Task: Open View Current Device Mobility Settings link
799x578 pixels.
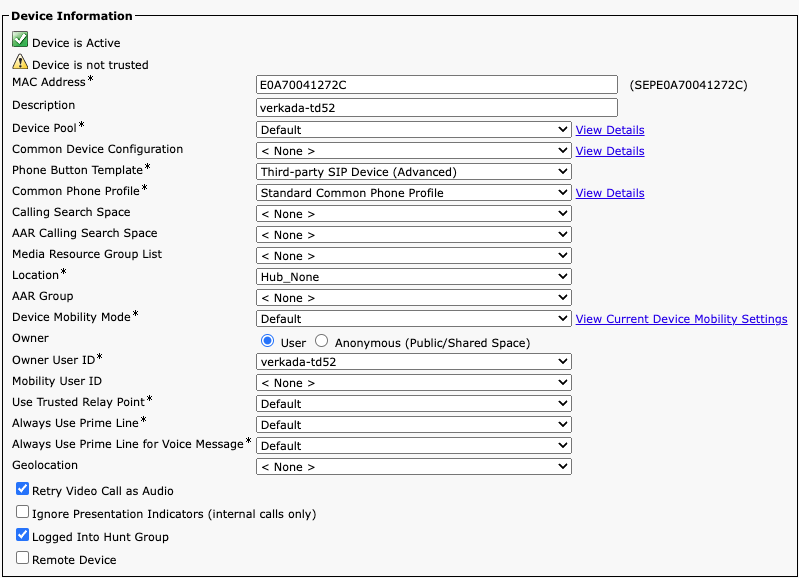Action: click(x=681, y=319)
